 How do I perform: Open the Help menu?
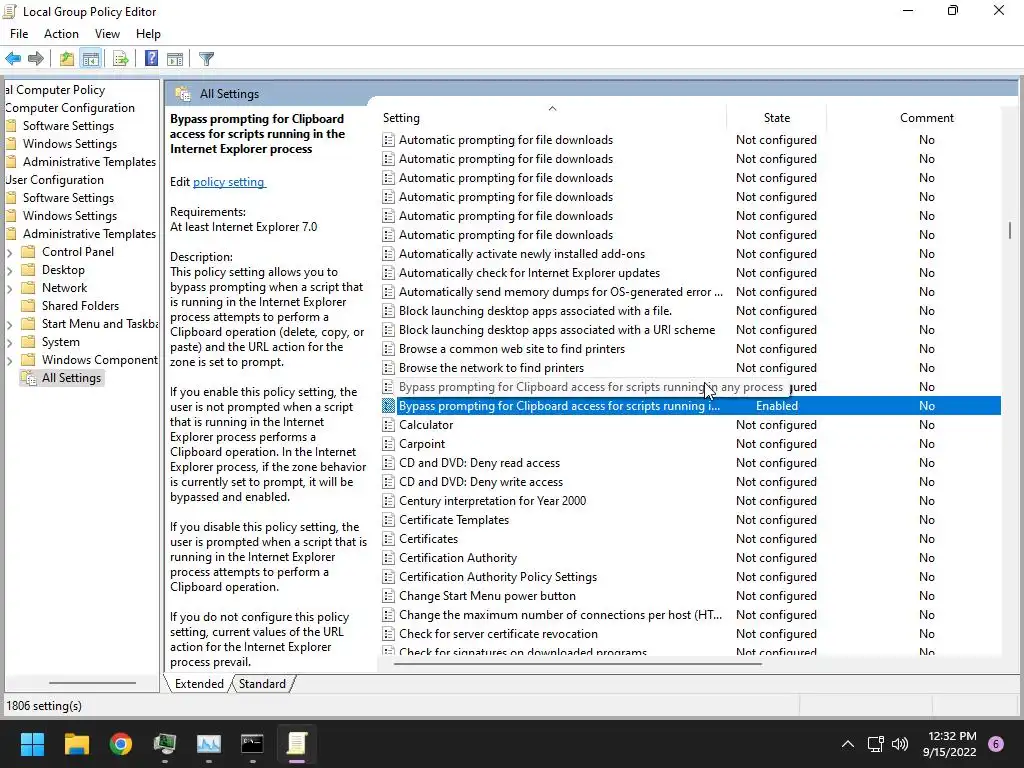pyautogui.click(x=148, y=34)
